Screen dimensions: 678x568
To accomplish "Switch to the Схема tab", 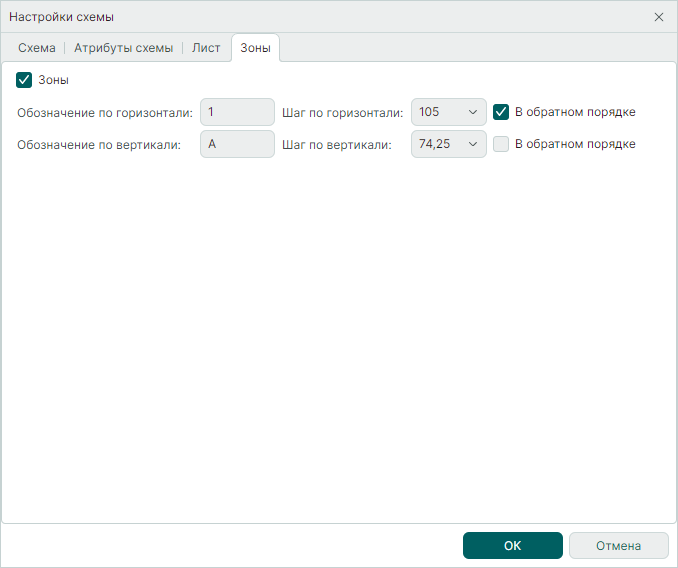I will click(37, 48).
